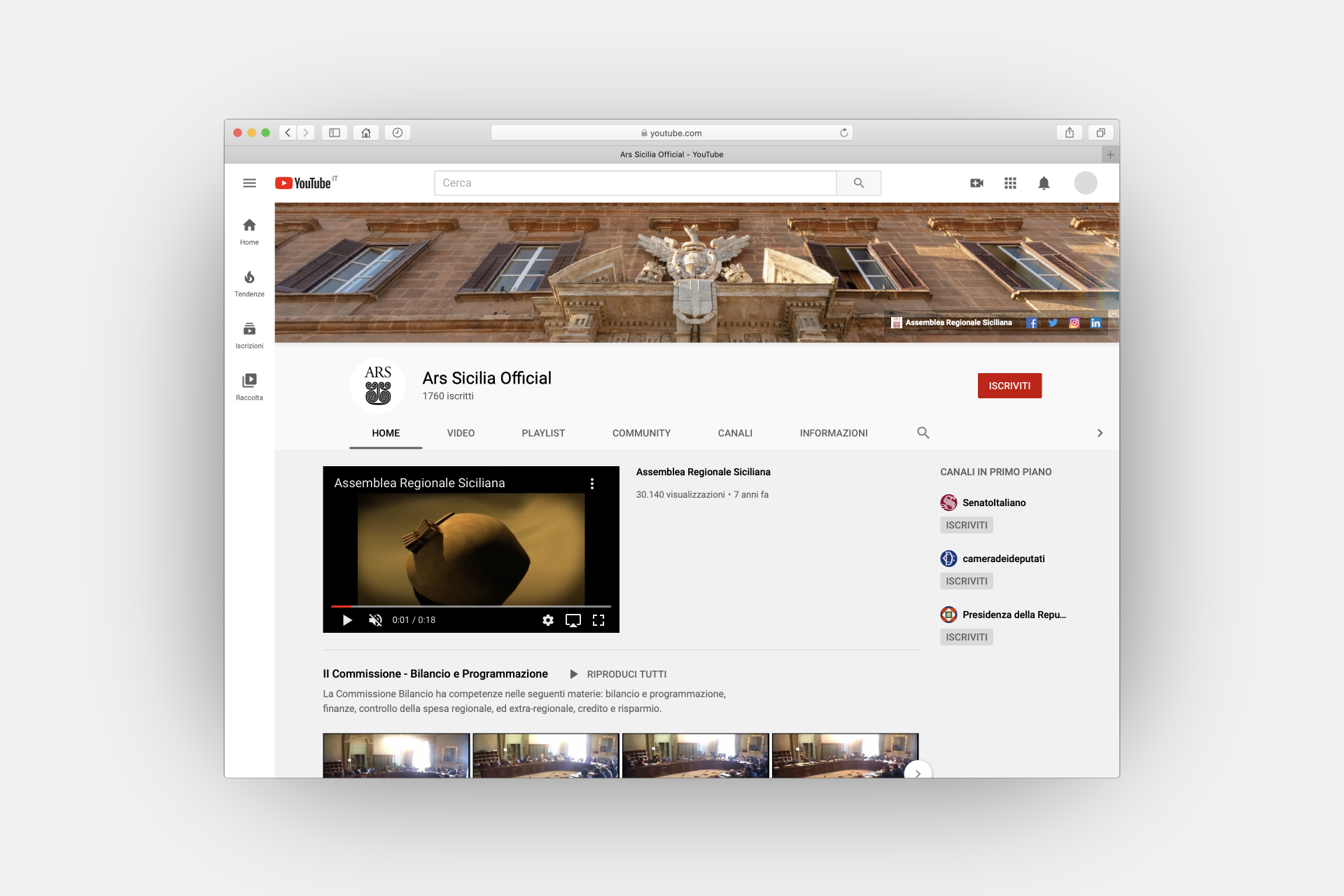This screenshot has height=896, width=1344.
Task: Open video player settings gear
Action: pyautogui.click(x=548, y=620)
